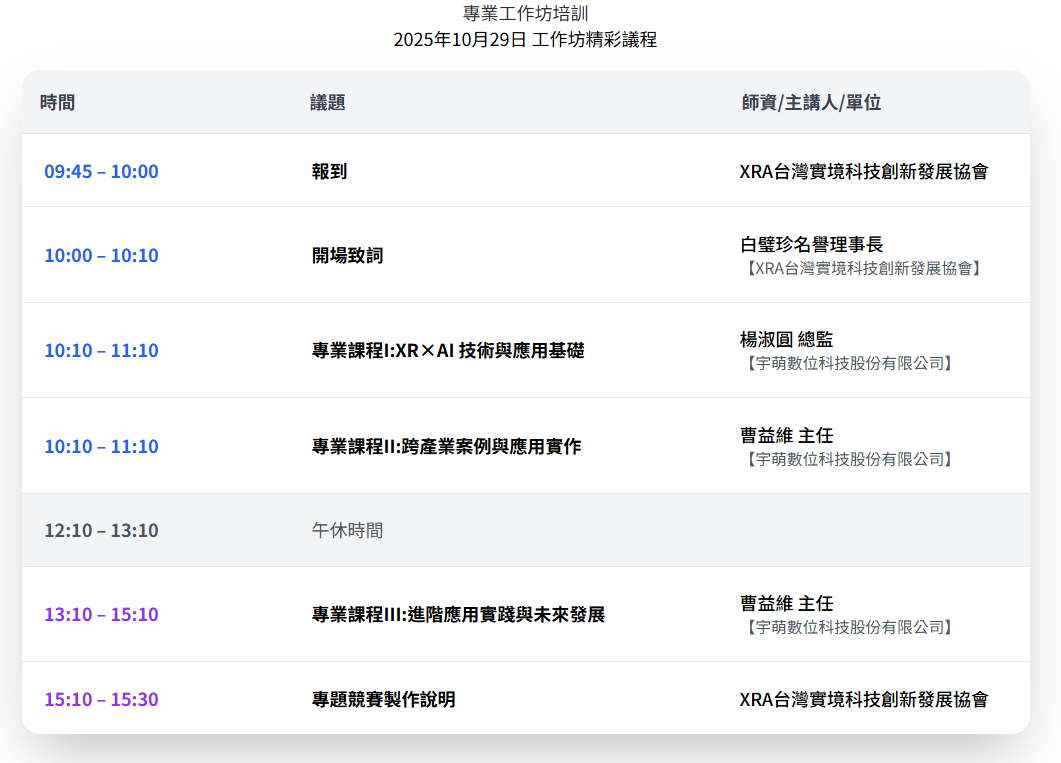Image resolution: width=1061 pixels, height=763 pixels.
Task: Click the 09:45 – 10:00 time slot
Action: pyautogui.click(x=101, y=171)
